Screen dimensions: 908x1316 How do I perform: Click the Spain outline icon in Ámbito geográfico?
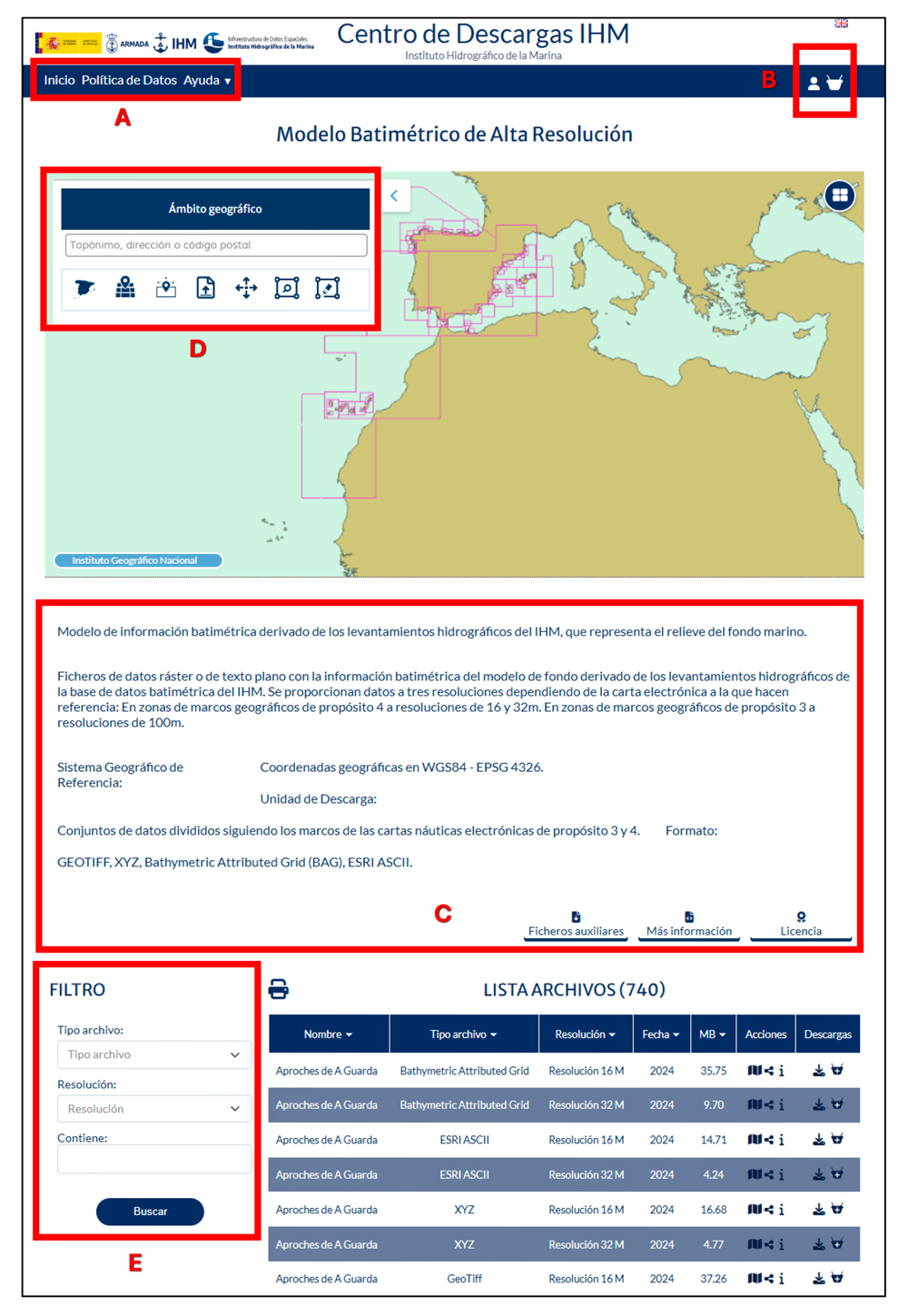pyautogui.click(x=84, y=289)
